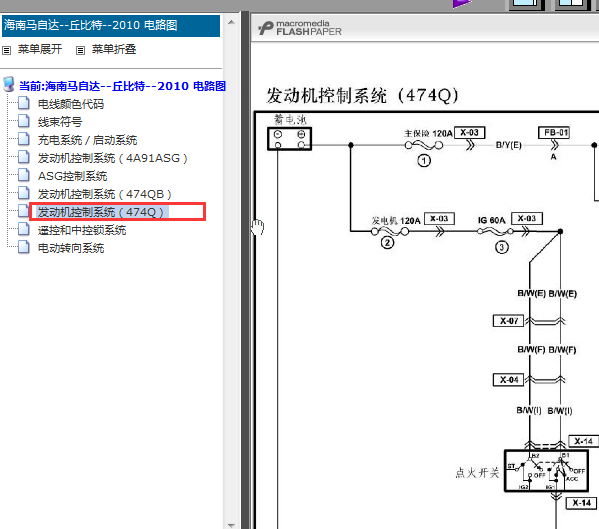This screenshot has height=529, width=599.
Task: Click the icon beside 菜单展开
Action: 6,50
